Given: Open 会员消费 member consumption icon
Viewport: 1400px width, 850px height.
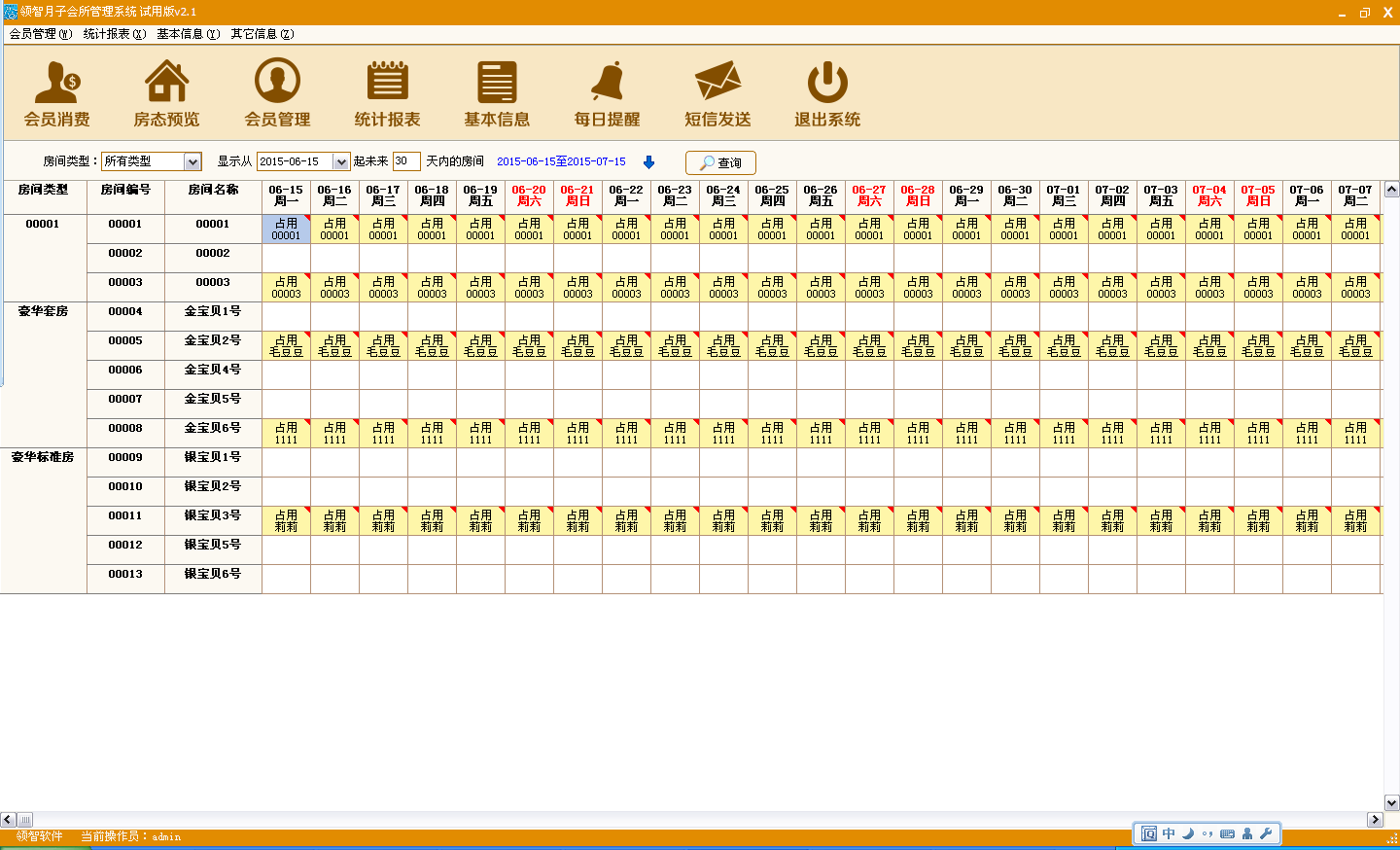Looking at the screenshot, I should pos(57,93).
